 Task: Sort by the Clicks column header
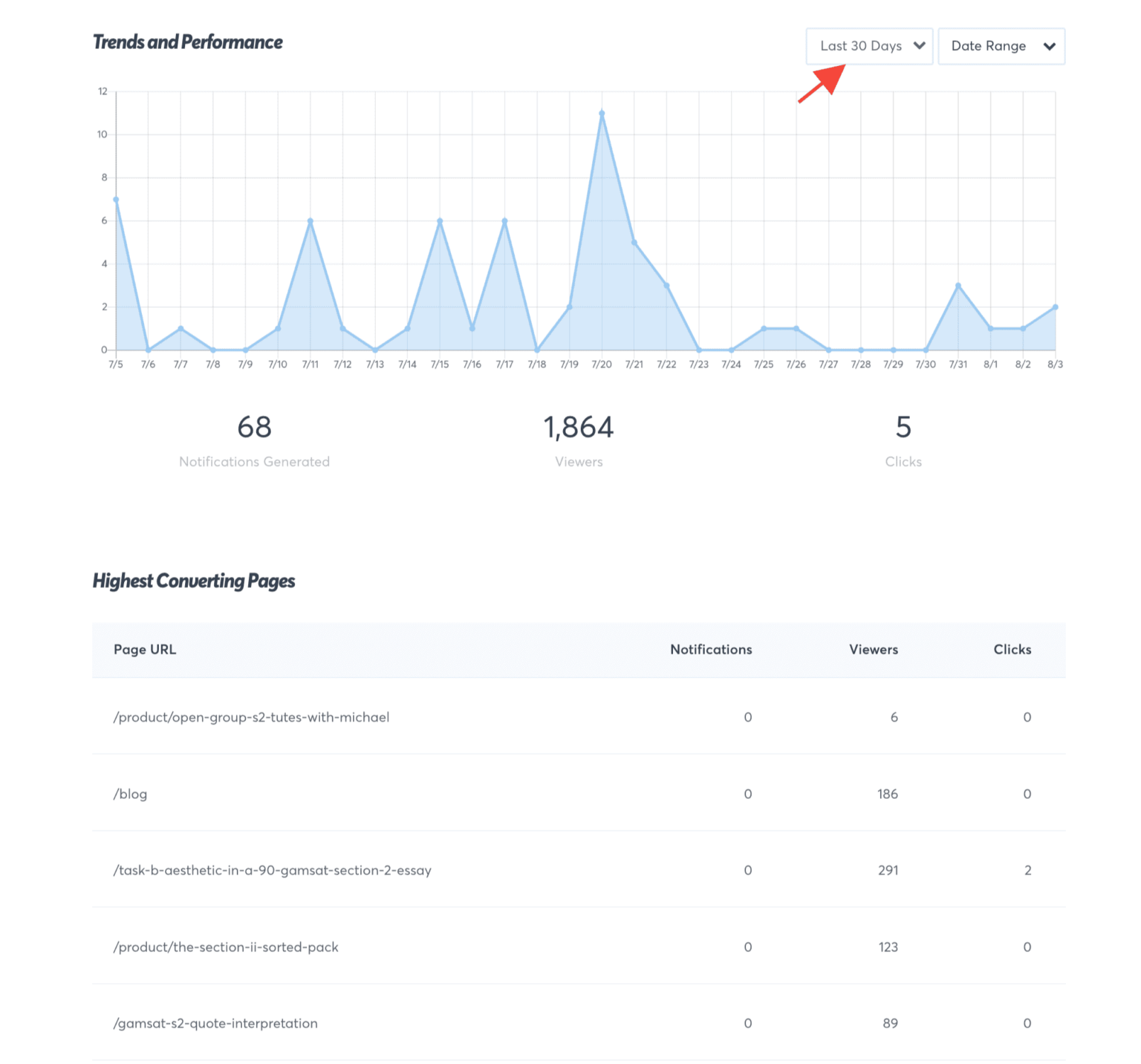[x=1012, y=650]
